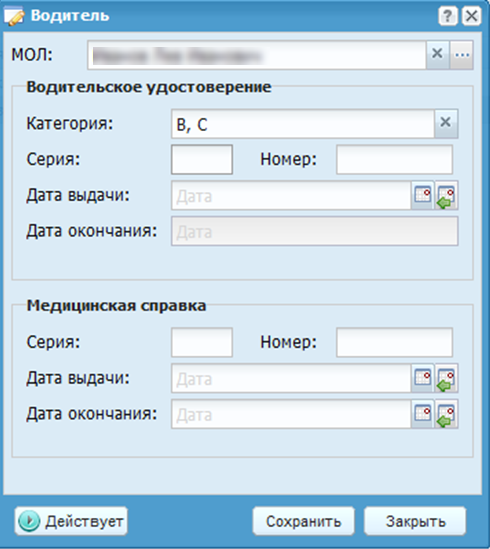Click the Действует status button
This screenshot has height=549, width=490.
pyautogui.click(x=71, y=521)
